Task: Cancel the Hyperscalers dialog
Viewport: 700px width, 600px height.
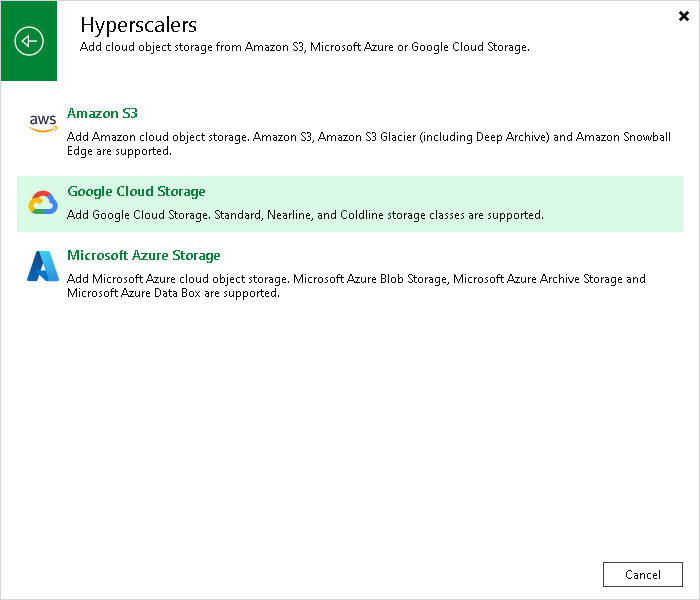Action: coord(642,575)
